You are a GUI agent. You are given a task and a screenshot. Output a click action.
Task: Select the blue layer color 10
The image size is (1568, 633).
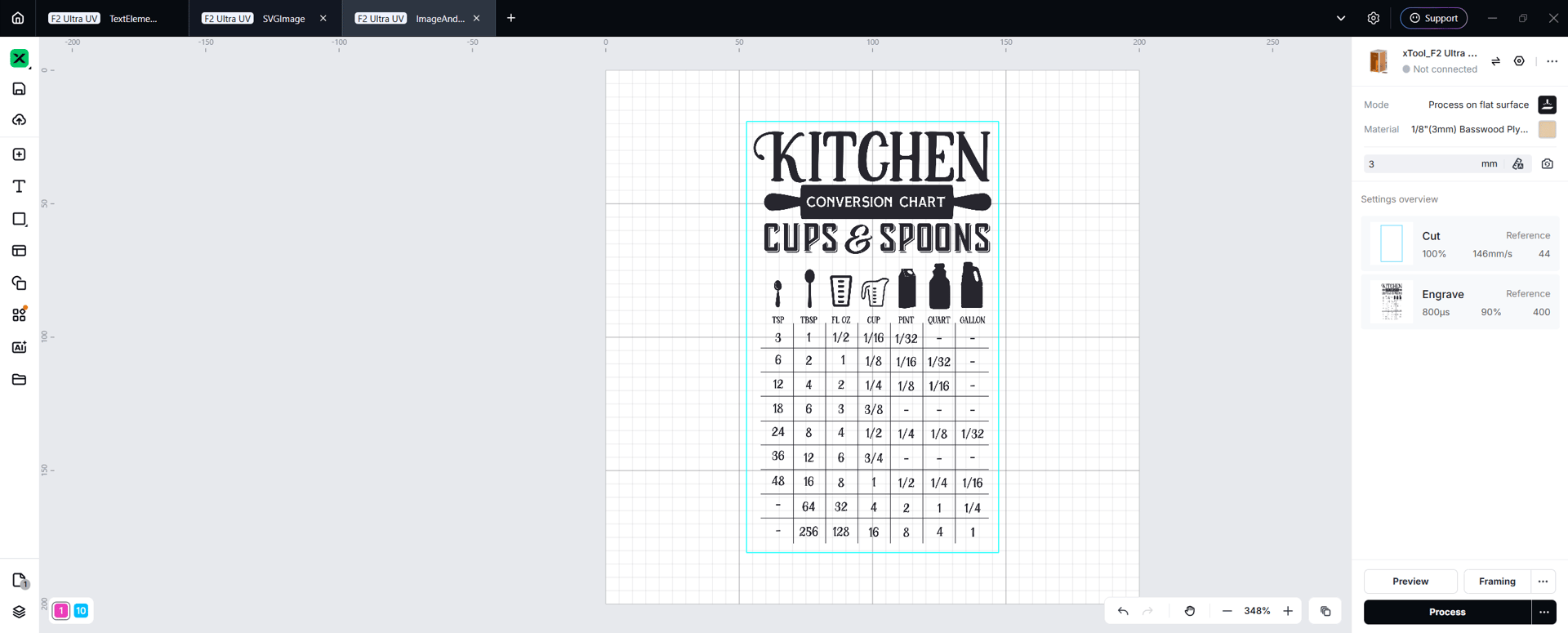point(81,611)
